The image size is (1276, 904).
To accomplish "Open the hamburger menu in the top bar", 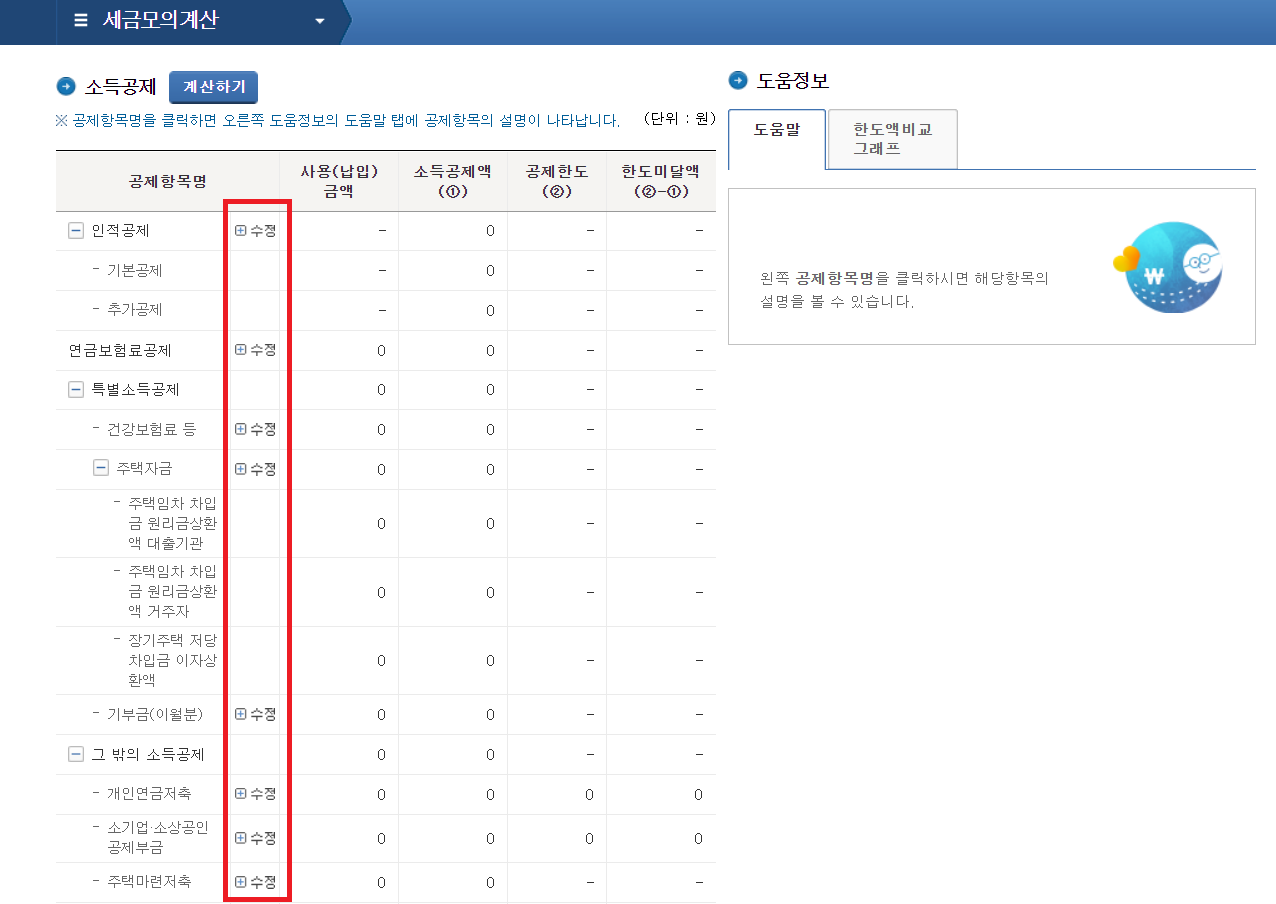I will click(x=80, y=22).
